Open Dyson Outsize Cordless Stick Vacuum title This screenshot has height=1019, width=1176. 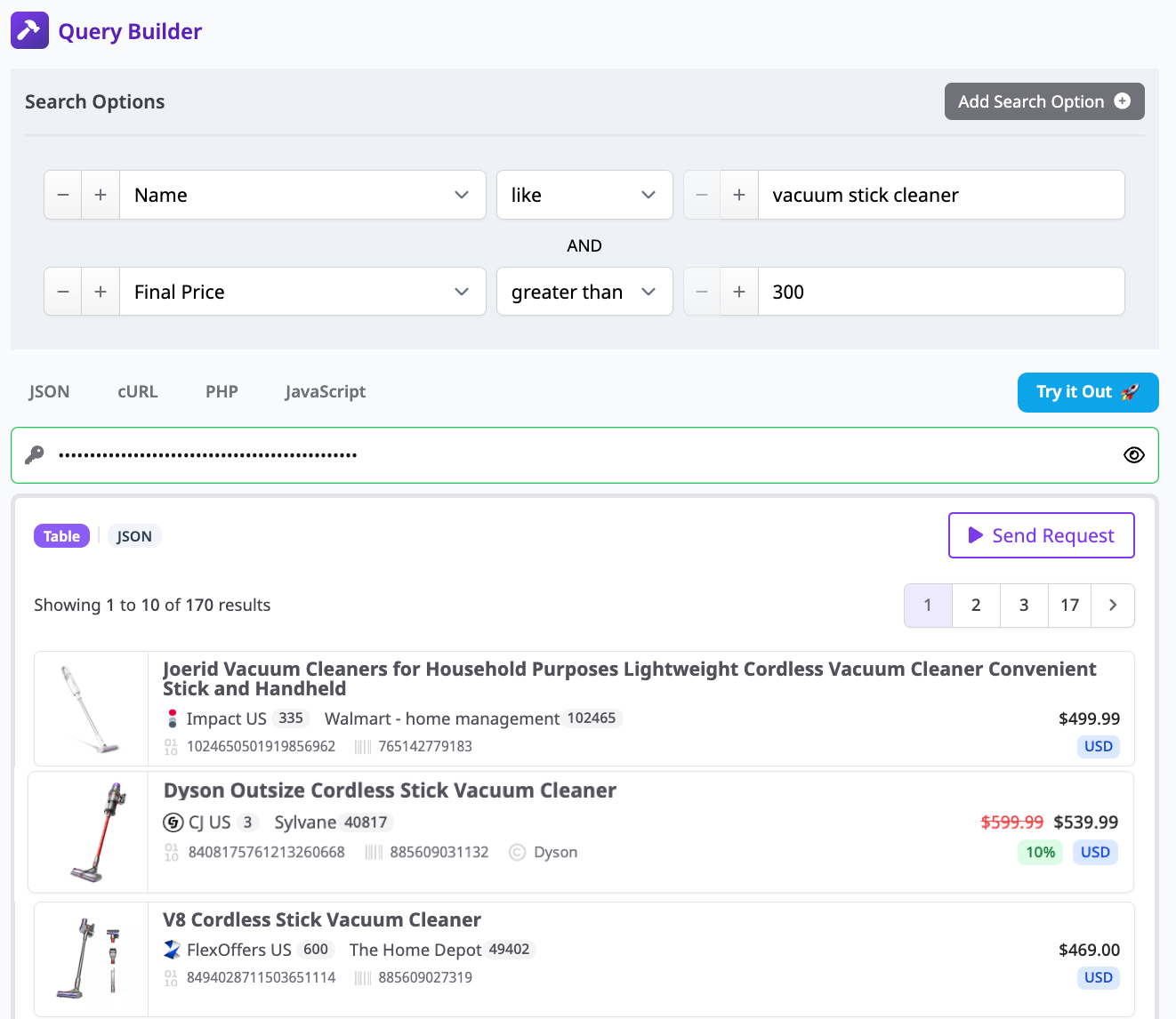point(390,790)
